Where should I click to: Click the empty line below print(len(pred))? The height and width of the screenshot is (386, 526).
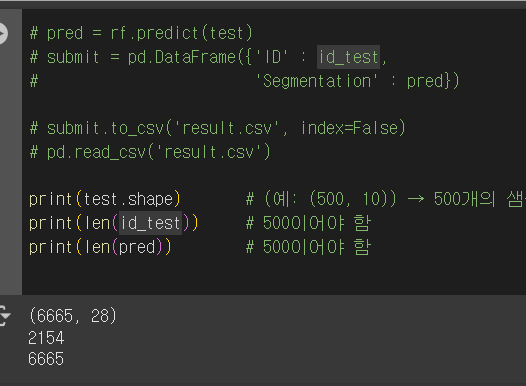[268, 271]
